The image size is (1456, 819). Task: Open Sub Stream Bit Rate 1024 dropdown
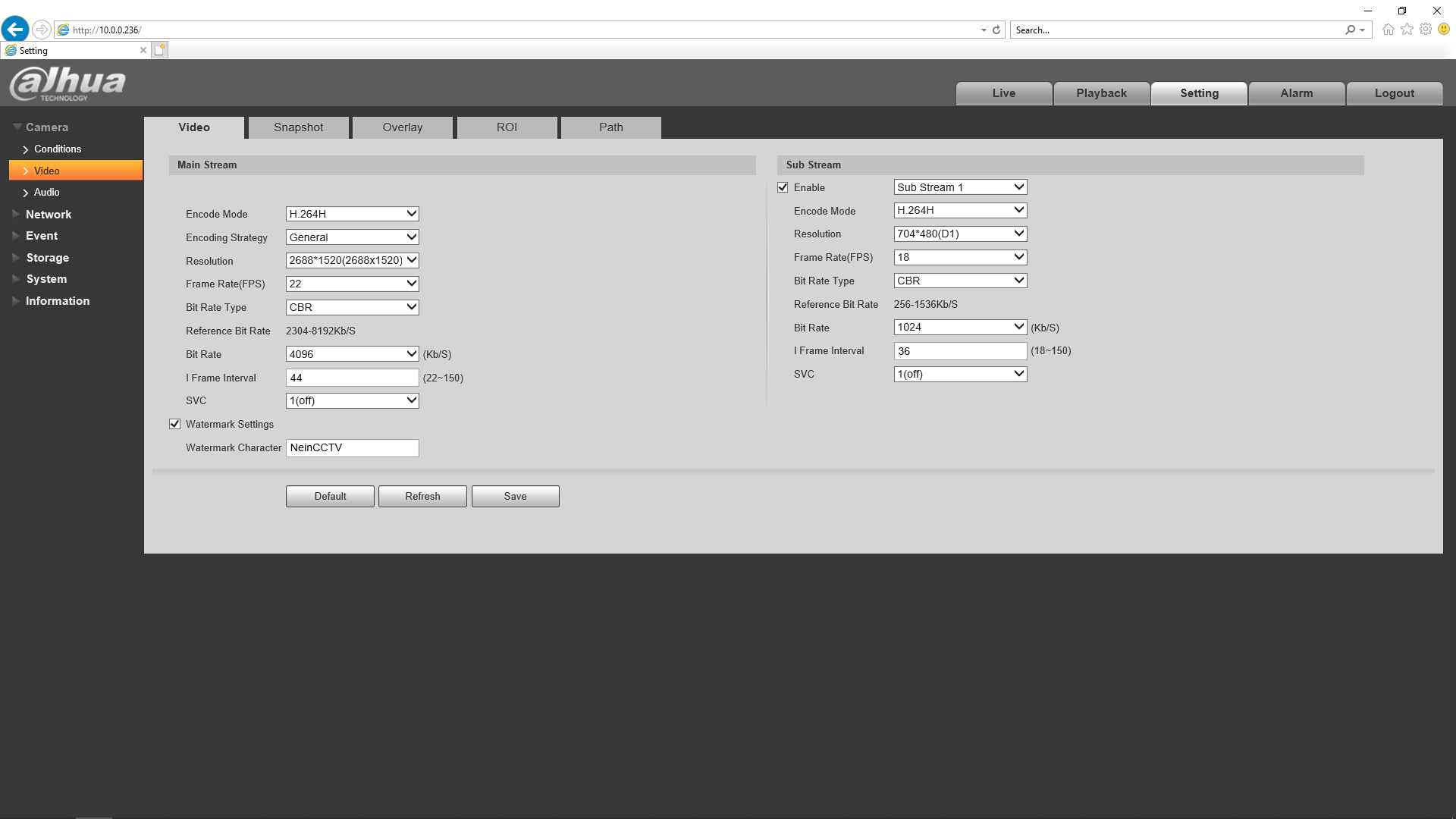click(960, 327)
